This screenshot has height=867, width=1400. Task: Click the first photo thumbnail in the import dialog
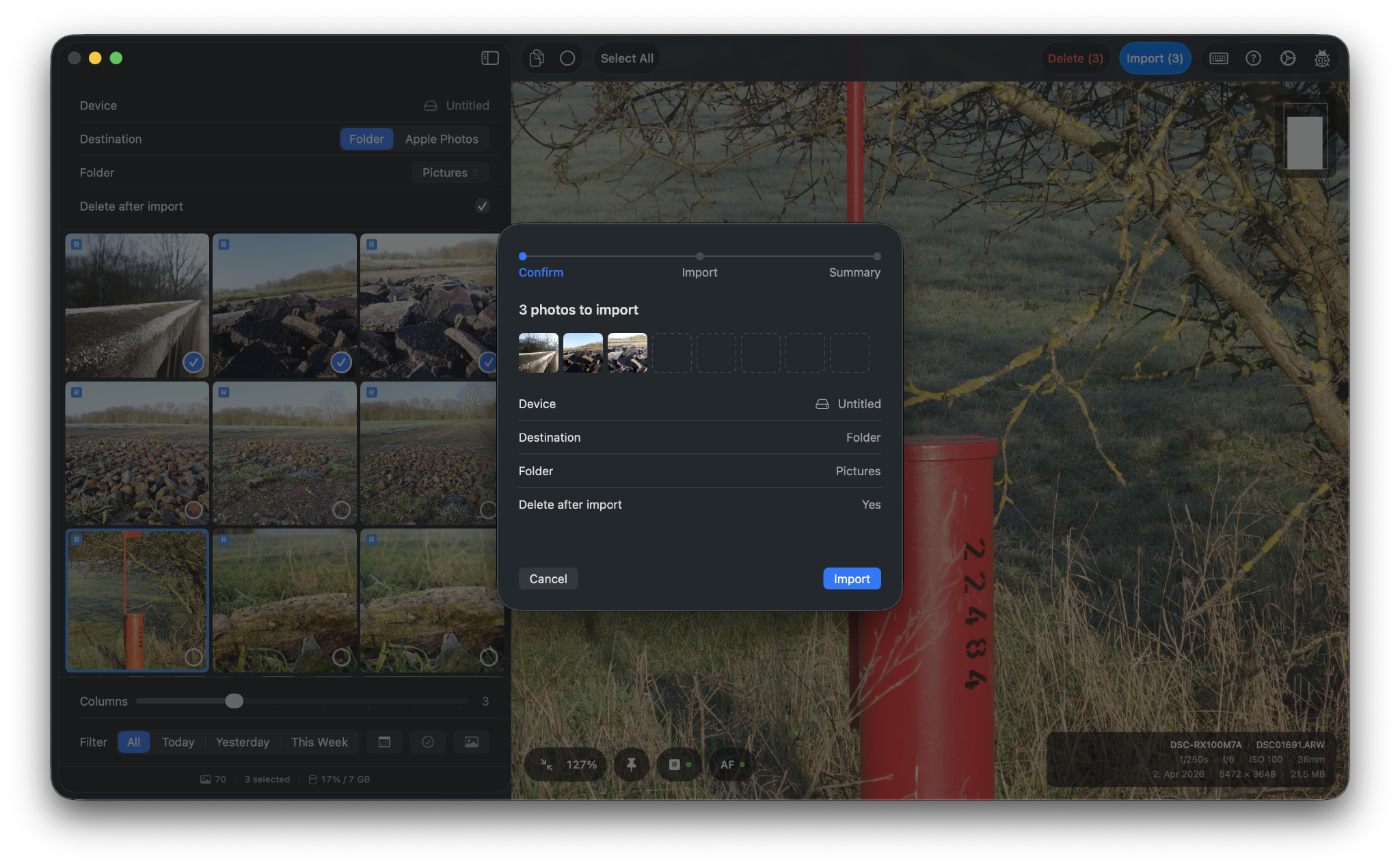(x=538, y=353)
